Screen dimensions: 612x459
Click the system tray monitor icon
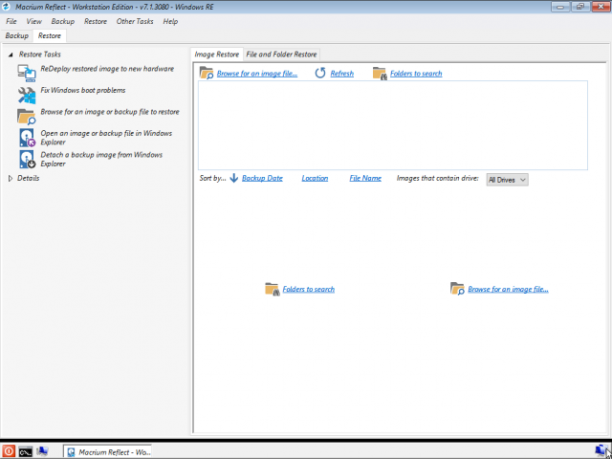pyautogui.click(x=602, y=452)
